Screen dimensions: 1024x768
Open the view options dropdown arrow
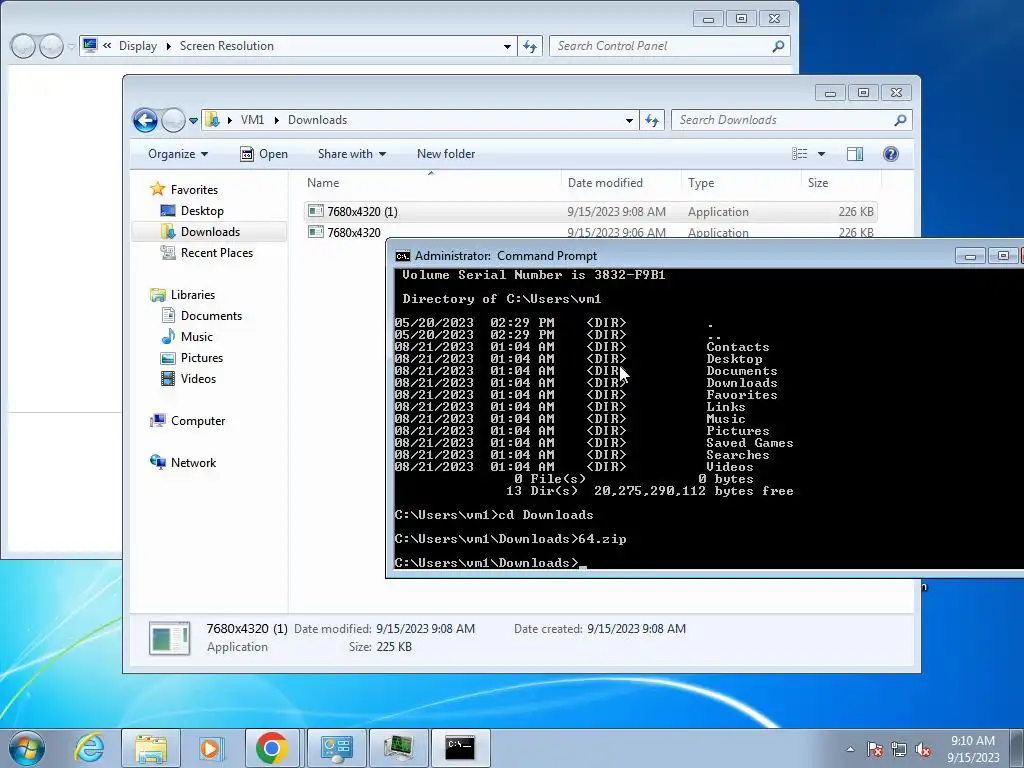[x=822, y=154]
